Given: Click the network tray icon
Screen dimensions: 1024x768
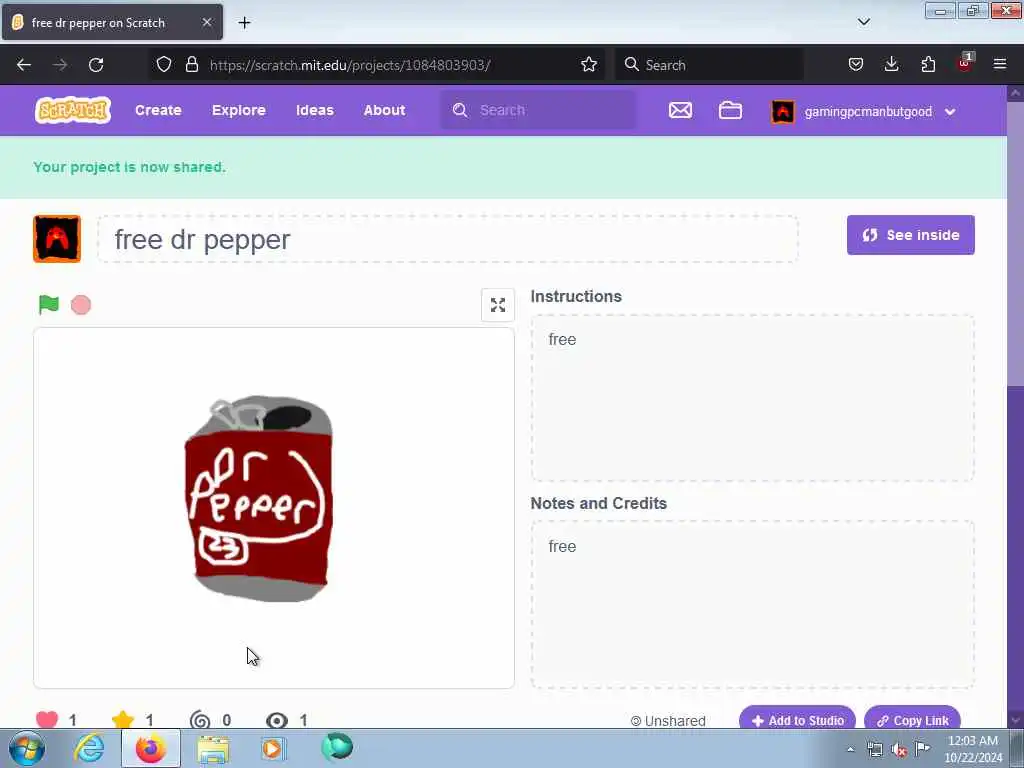Looking at the screenshot, I should 875,750.
